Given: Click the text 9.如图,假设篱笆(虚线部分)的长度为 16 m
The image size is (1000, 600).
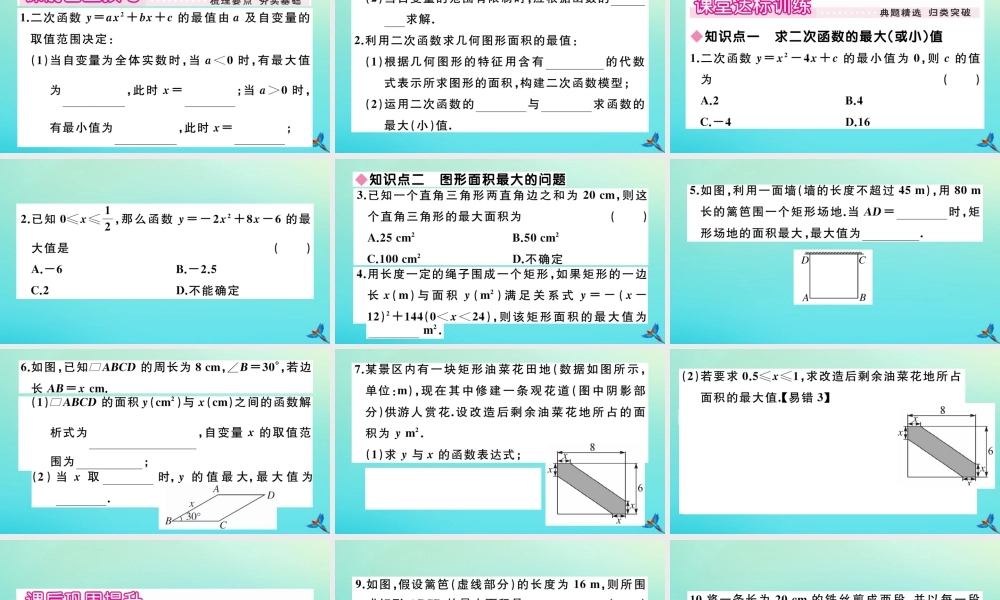Looking at the screenshot, I should pos(501,584).
